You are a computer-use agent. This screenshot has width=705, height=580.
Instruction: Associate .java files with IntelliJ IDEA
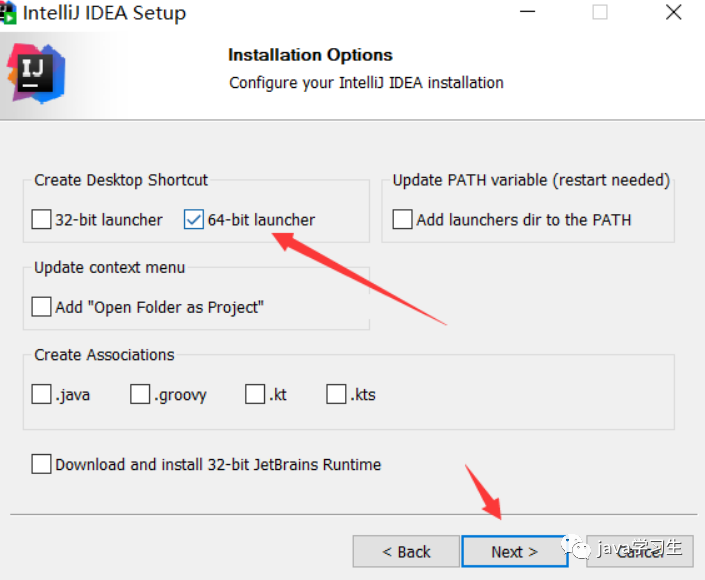(41, 394)
